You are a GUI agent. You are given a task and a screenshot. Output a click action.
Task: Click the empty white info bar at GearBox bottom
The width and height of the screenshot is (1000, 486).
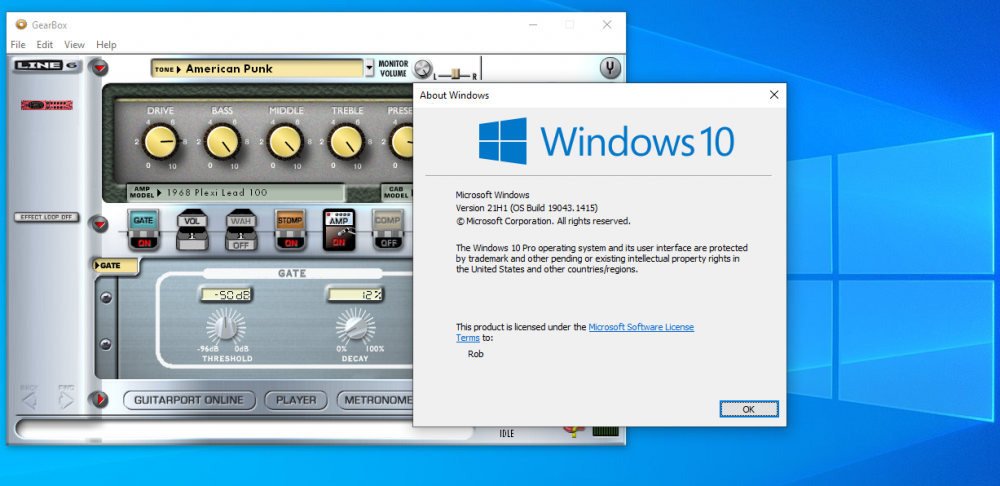pos(246,429)
